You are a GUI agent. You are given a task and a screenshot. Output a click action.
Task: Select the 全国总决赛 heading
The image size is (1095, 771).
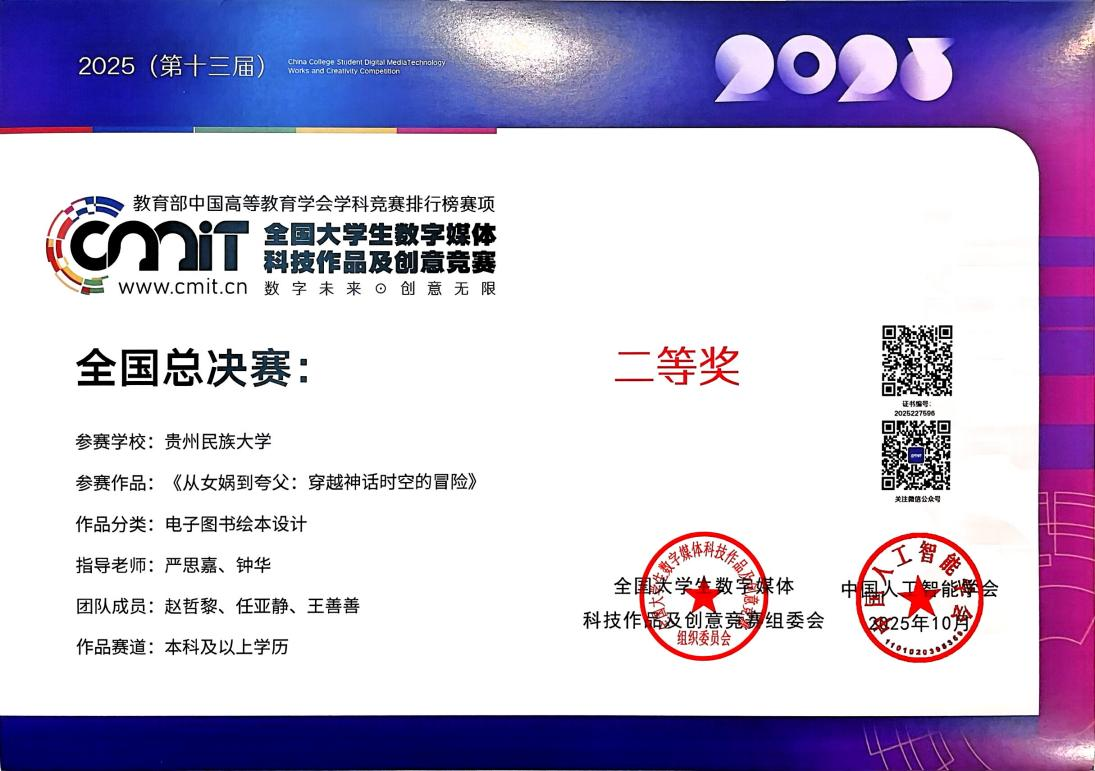click(x=193, y=368)
